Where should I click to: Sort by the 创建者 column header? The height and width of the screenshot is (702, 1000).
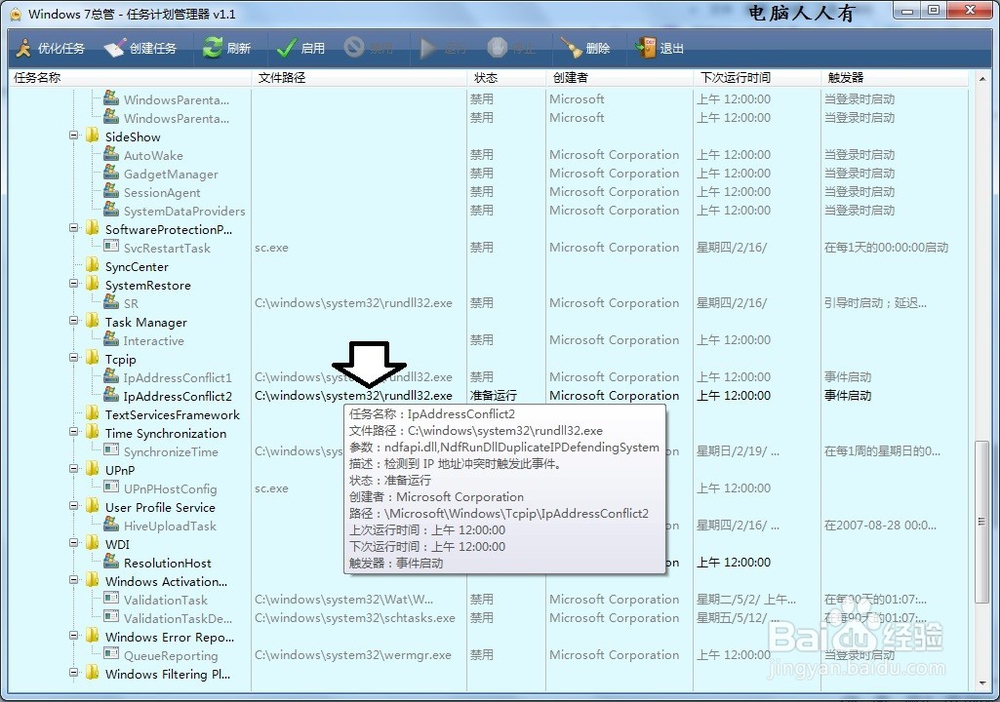tap(619, 78)
